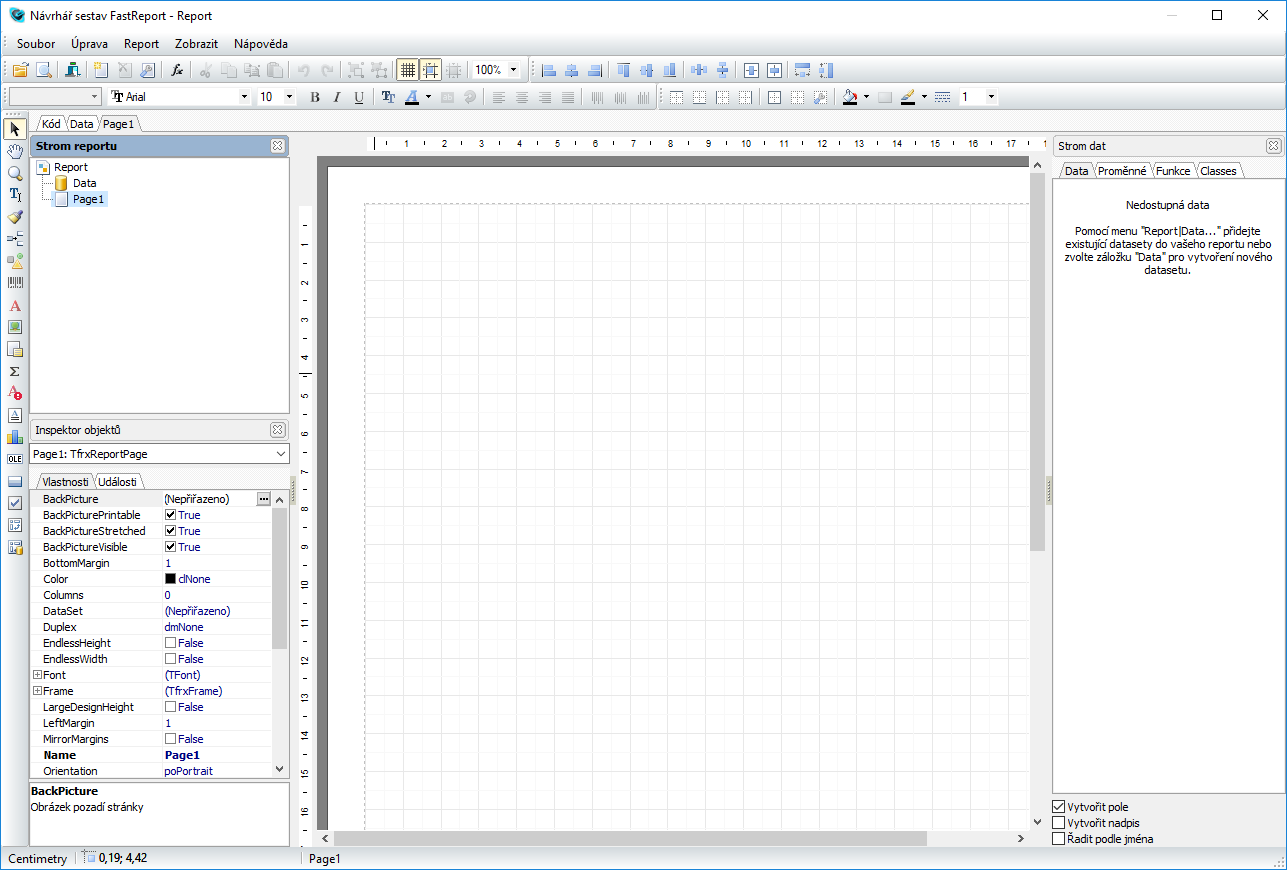Uncheck the Vytvořit pole checkbox
Screen dimensions: 1287x870
[1059, 807]
